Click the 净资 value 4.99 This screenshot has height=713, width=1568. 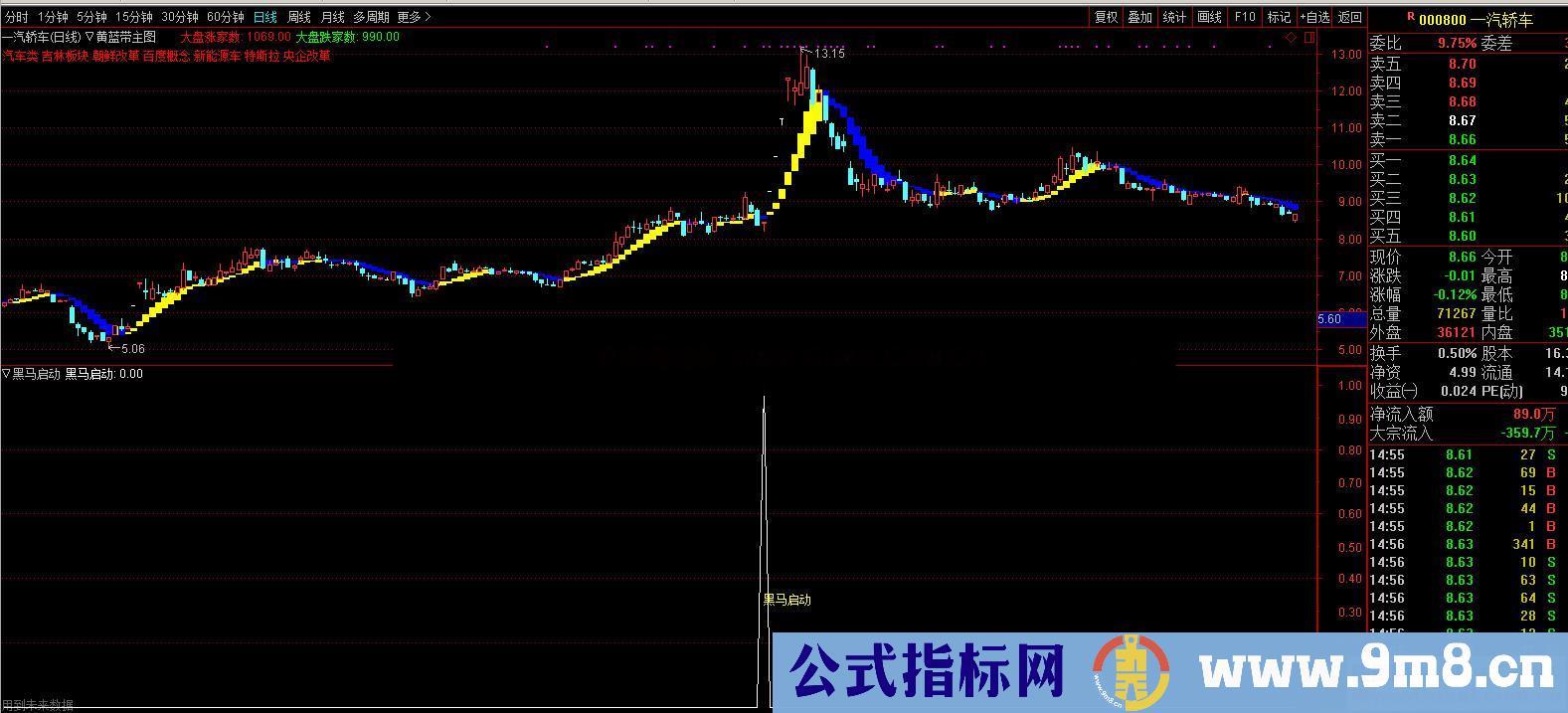1462,372
